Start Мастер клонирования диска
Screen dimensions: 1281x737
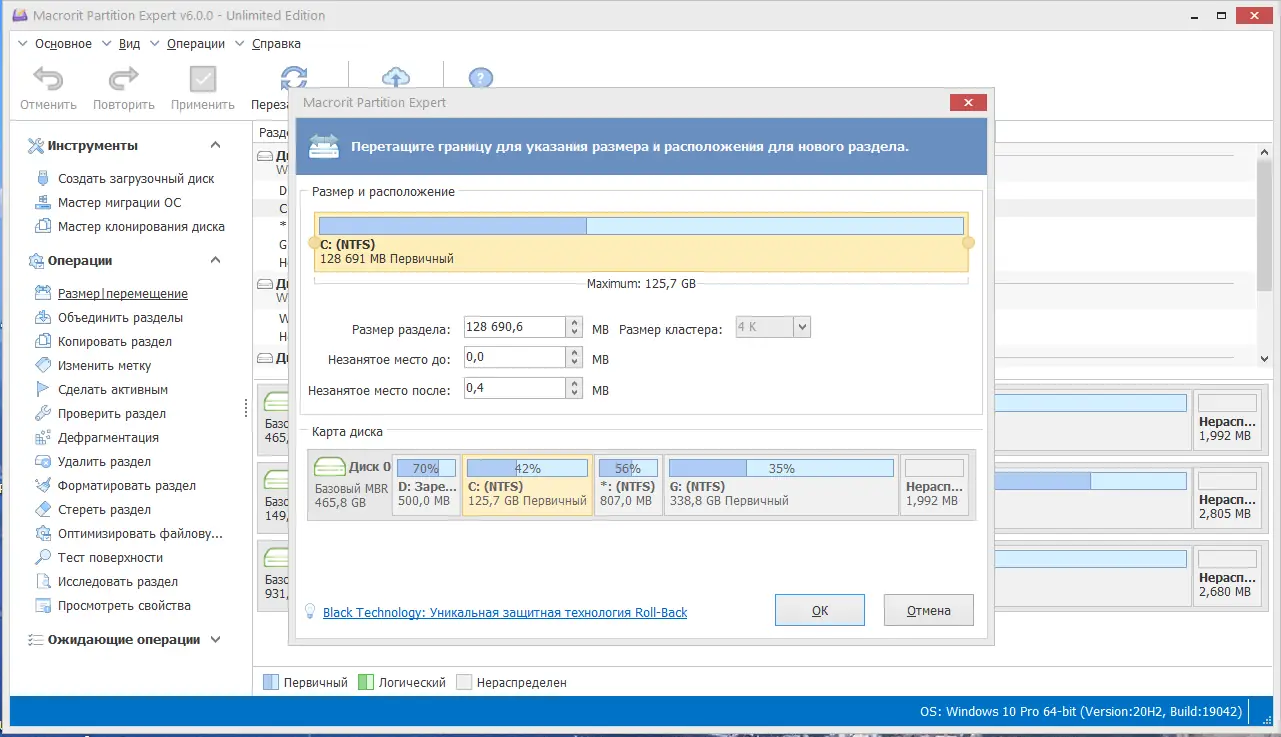click(x=141, y=227)
